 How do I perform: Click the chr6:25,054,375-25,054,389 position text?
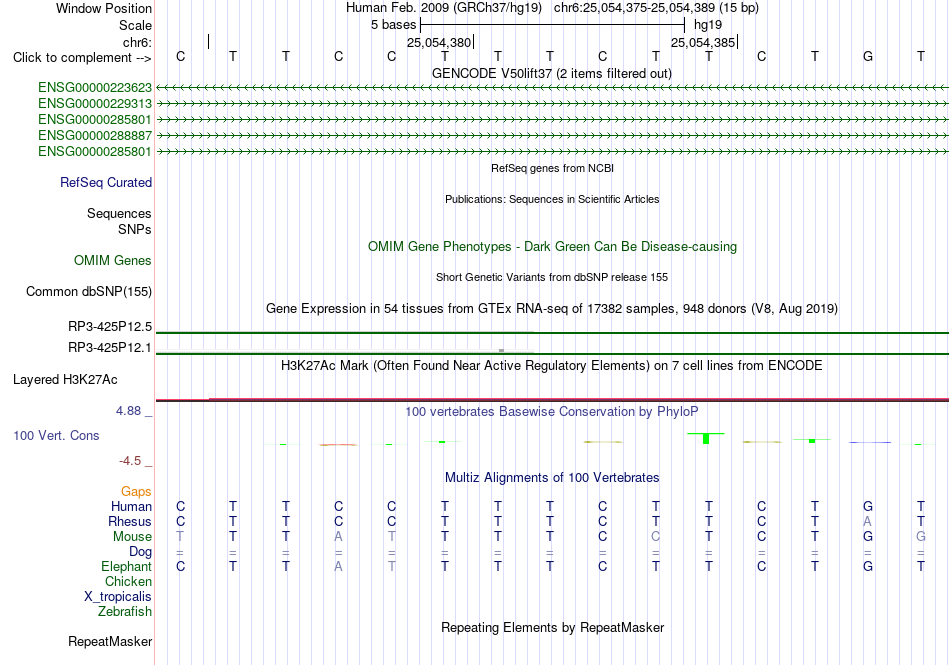[656, 8]
